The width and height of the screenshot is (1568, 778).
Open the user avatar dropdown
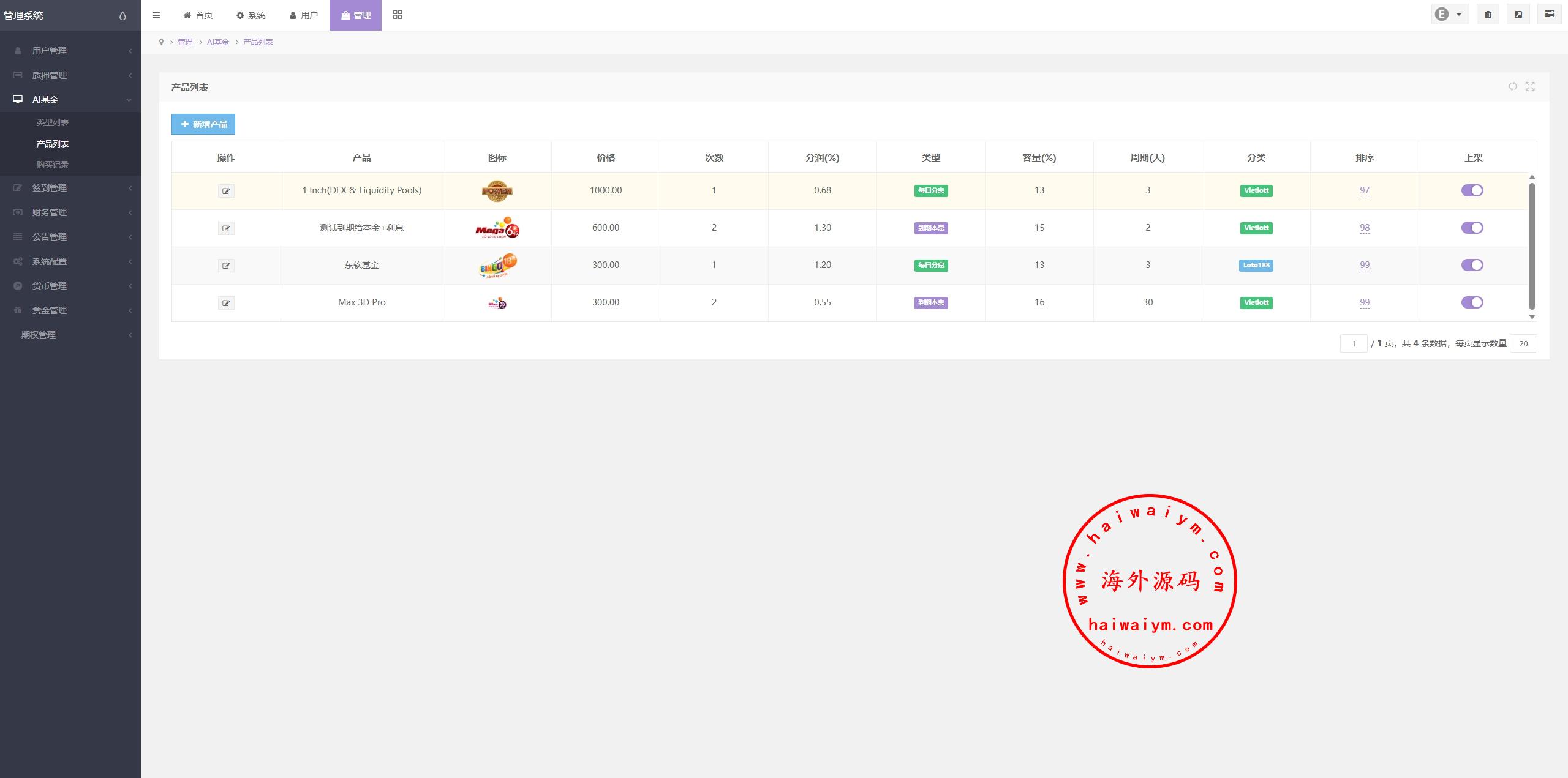(1449, 15)
